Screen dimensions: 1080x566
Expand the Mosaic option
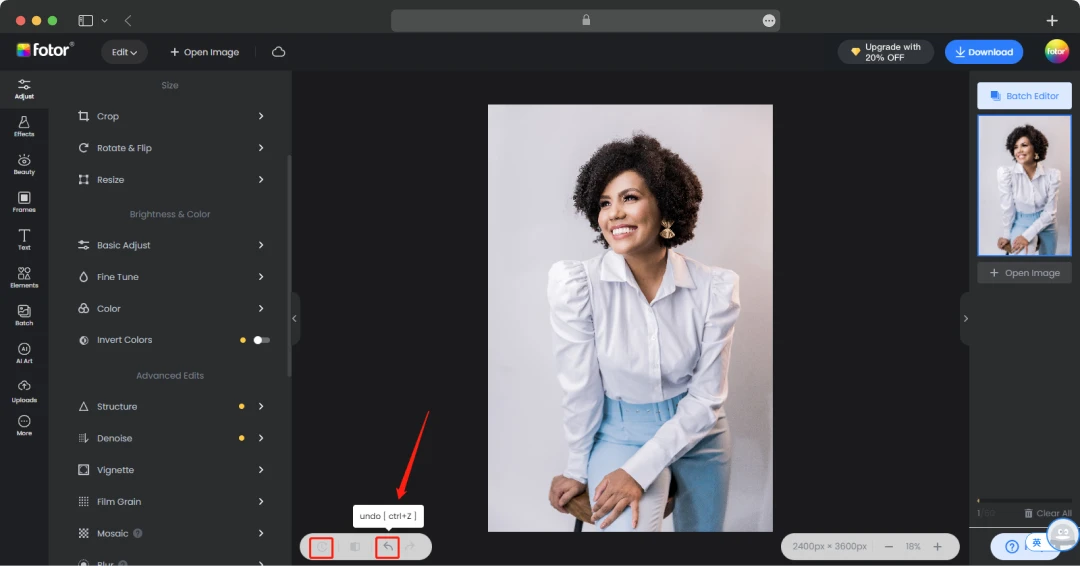pos(261,533)
